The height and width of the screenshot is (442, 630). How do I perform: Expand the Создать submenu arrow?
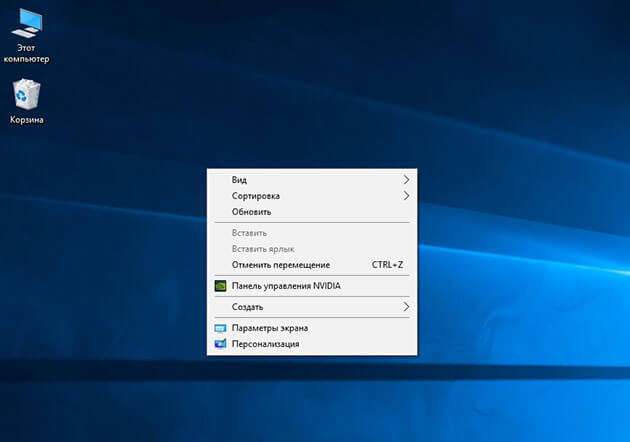406,307
